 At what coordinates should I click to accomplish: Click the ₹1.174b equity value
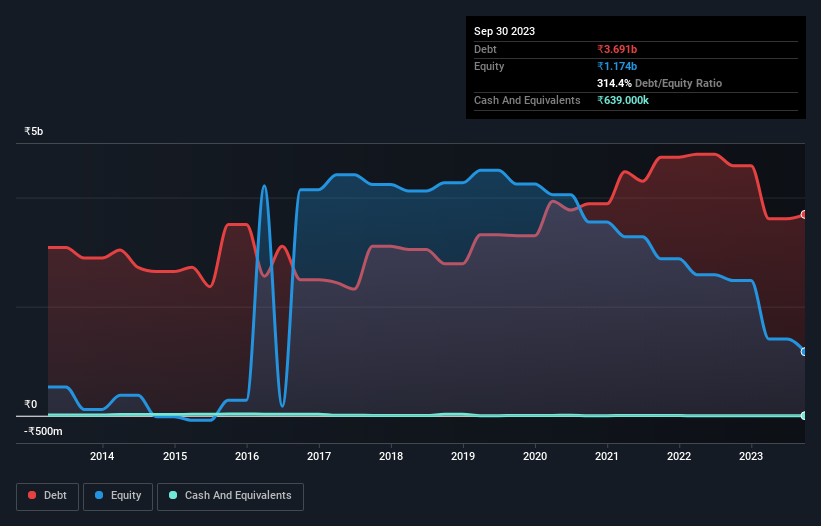tap(617, 66)
